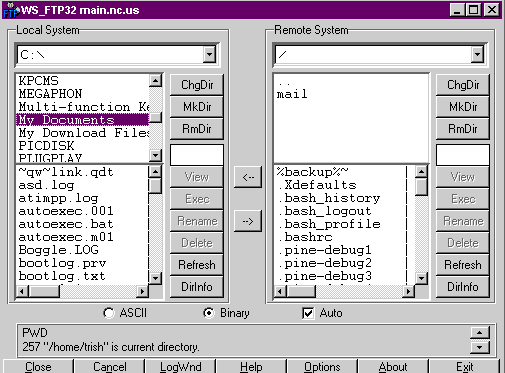The width and height of the screenshot is (505, 373).
Task: Select the bootlog.prv local file
Action: (x=82, y=263)
